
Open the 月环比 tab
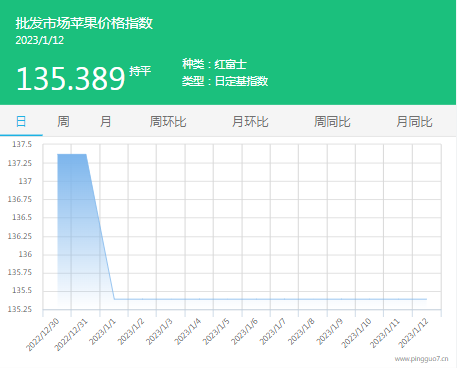coord(250,121)
